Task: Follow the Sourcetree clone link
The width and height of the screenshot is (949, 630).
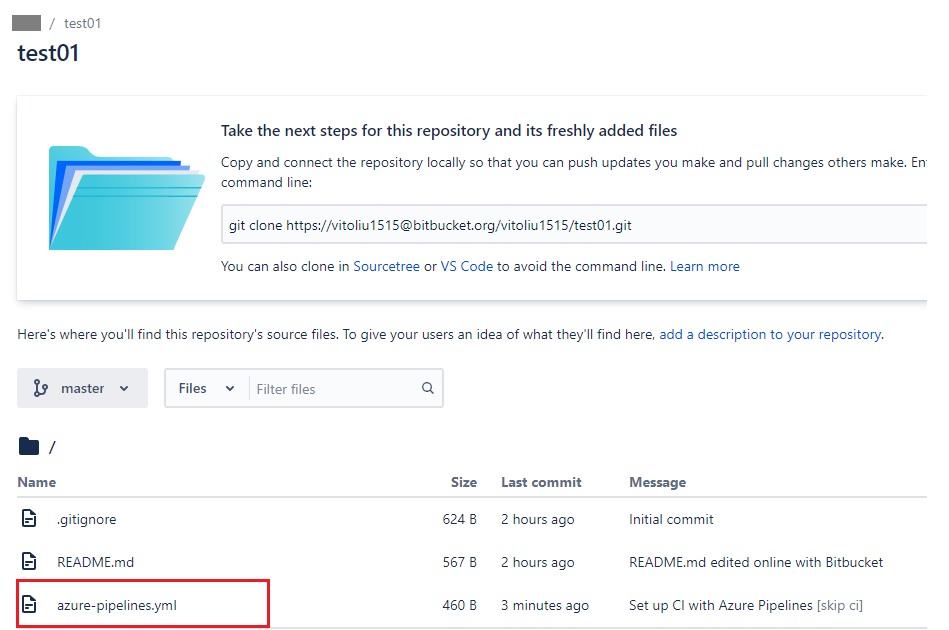Action: coord(386,266)
